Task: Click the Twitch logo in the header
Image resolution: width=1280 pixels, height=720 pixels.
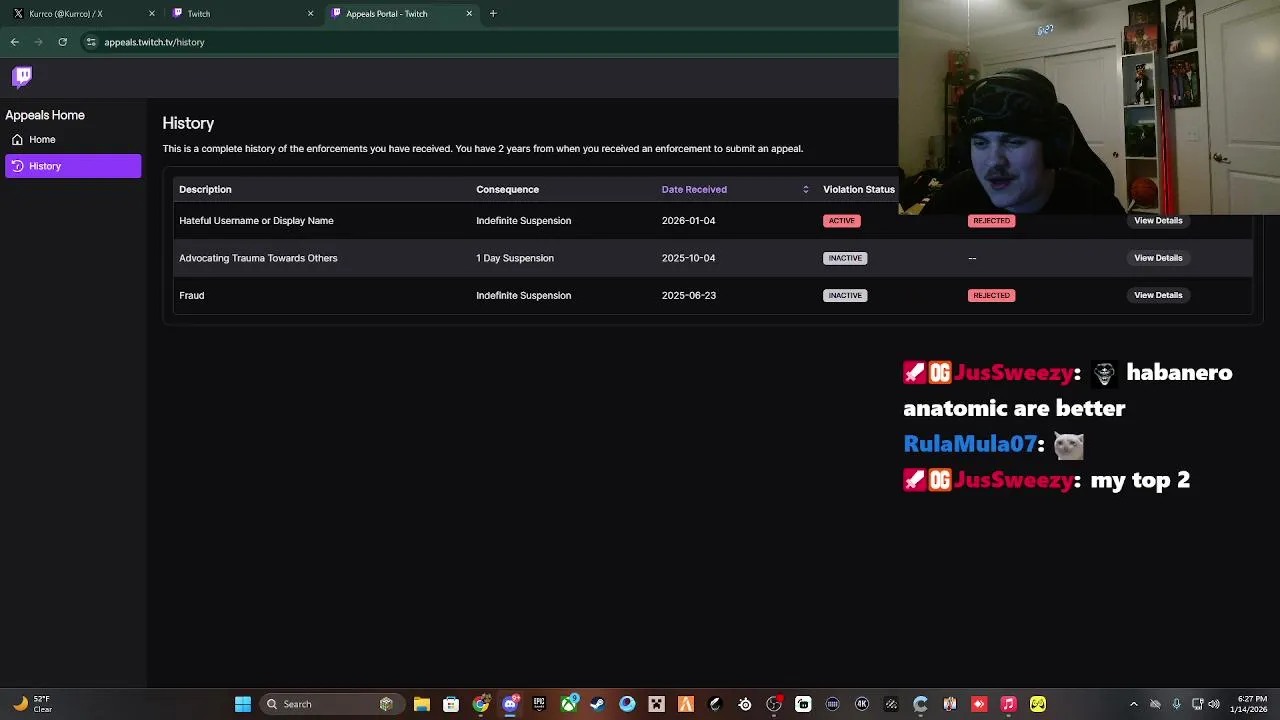Action: tap(22, 76)
